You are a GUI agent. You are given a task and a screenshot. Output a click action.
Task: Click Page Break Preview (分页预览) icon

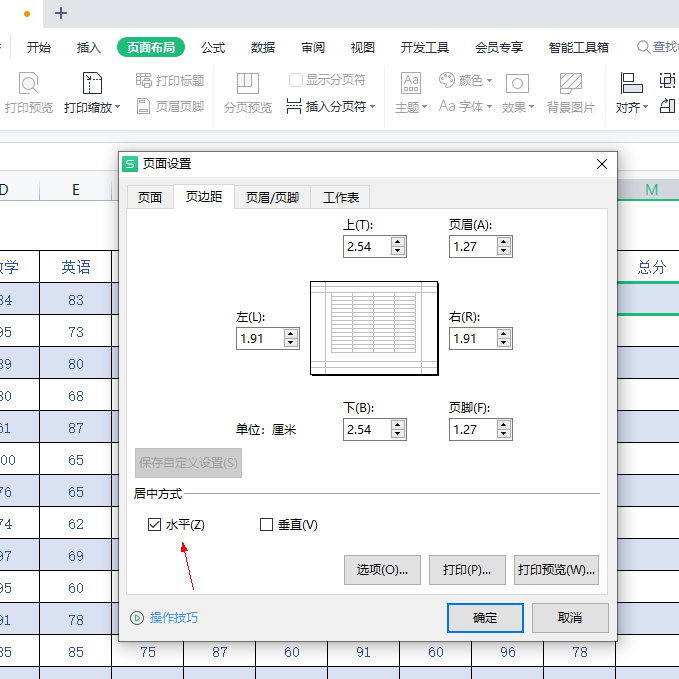tap(248, 83)
